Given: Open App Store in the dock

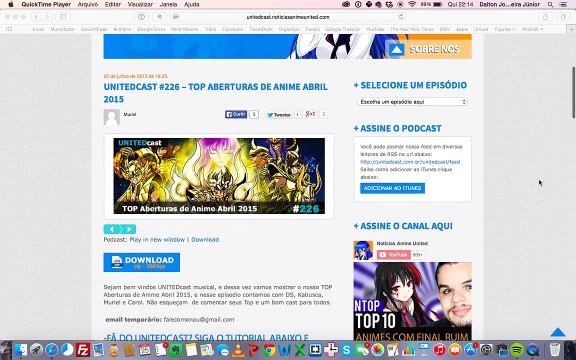Looking at the screenshot, I should 470,350.
